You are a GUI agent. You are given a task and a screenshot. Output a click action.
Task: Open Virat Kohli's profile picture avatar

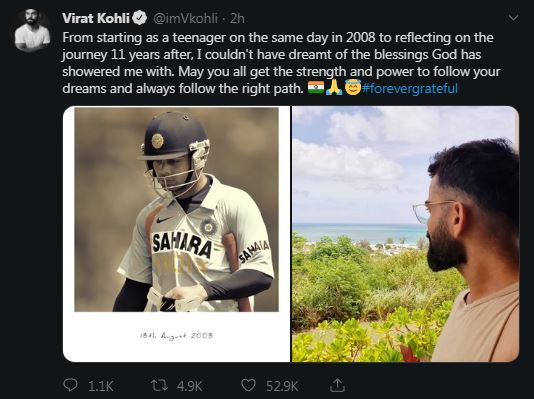tap(32, 30)
